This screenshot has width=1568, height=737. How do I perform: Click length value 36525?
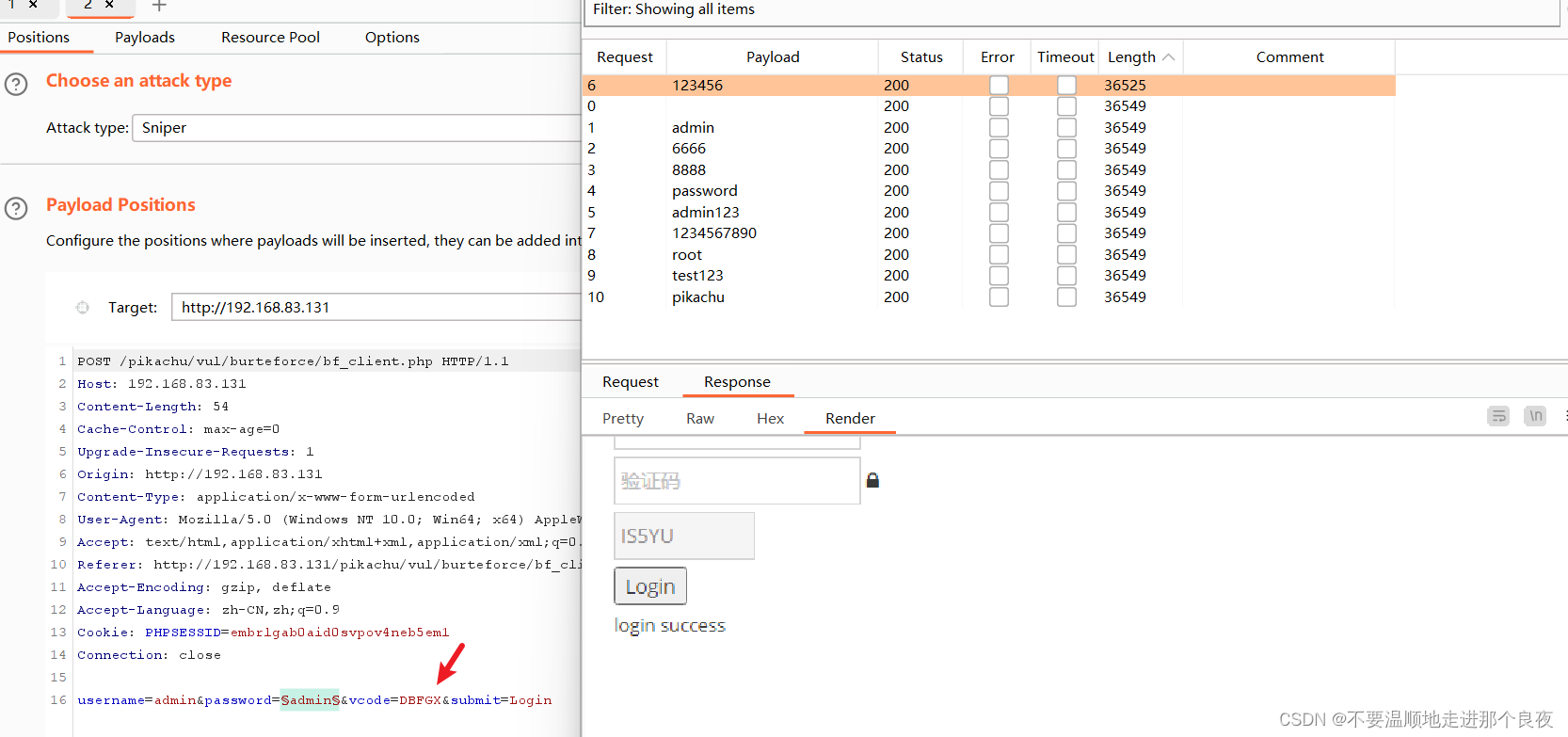pos(1125,85)
